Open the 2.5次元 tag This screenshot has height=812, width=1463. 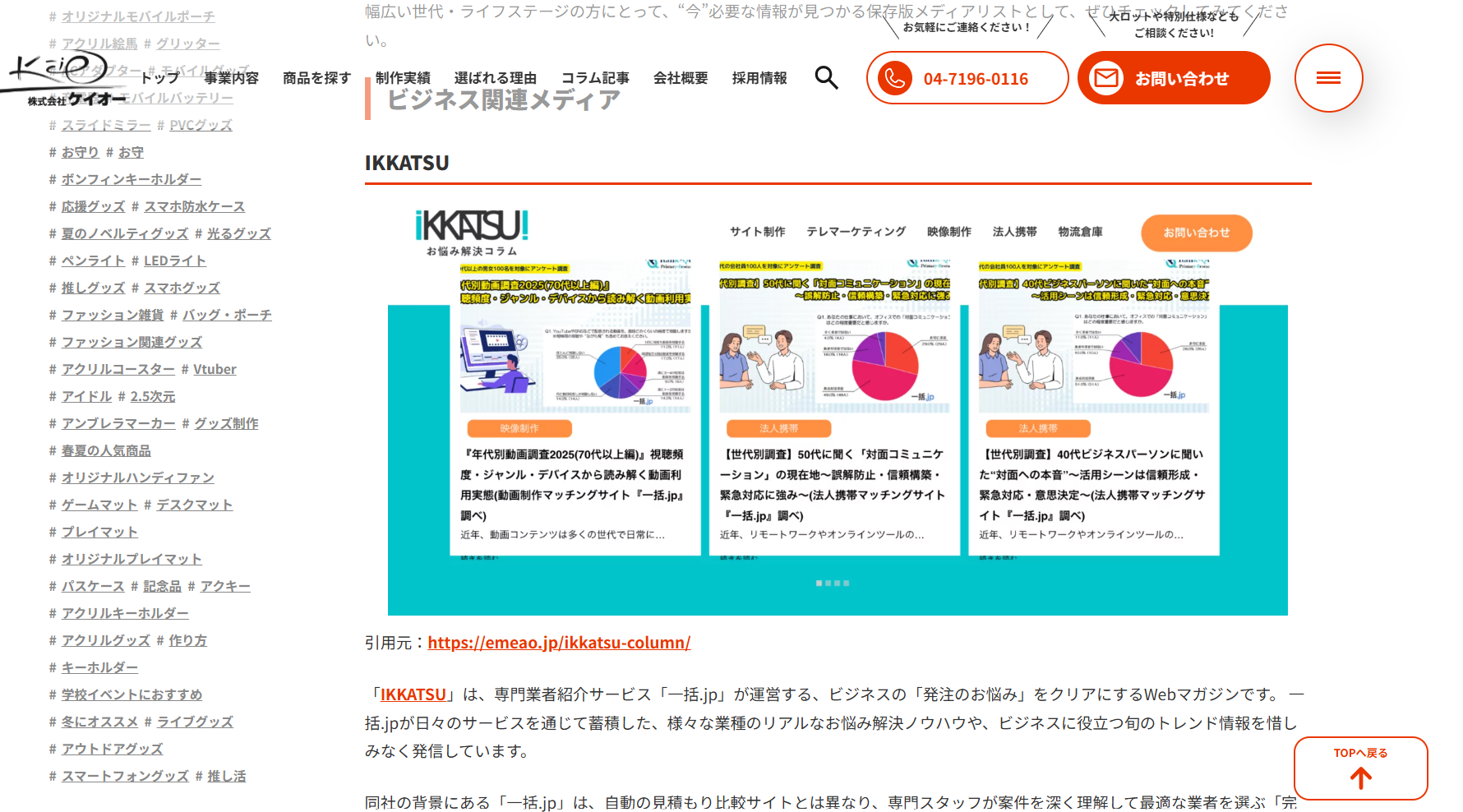[153, 396]
